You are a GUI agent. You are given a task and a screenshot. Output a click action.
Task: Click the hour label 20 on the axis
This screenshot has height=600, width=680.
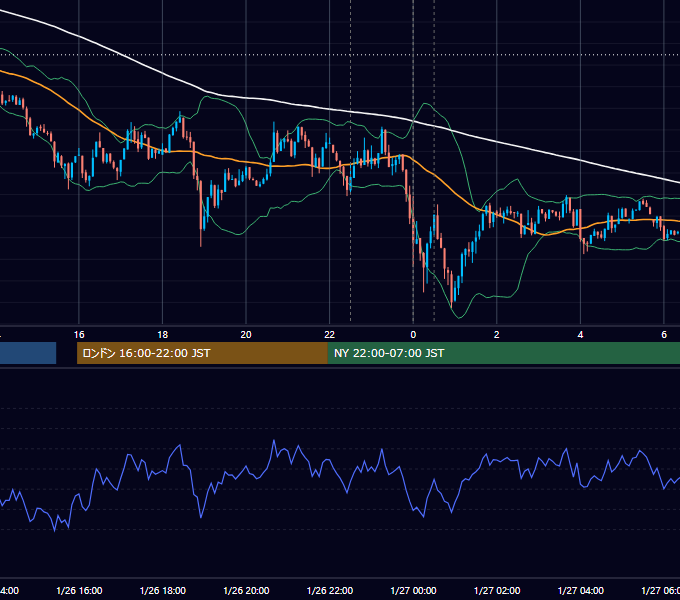point(246,334)
